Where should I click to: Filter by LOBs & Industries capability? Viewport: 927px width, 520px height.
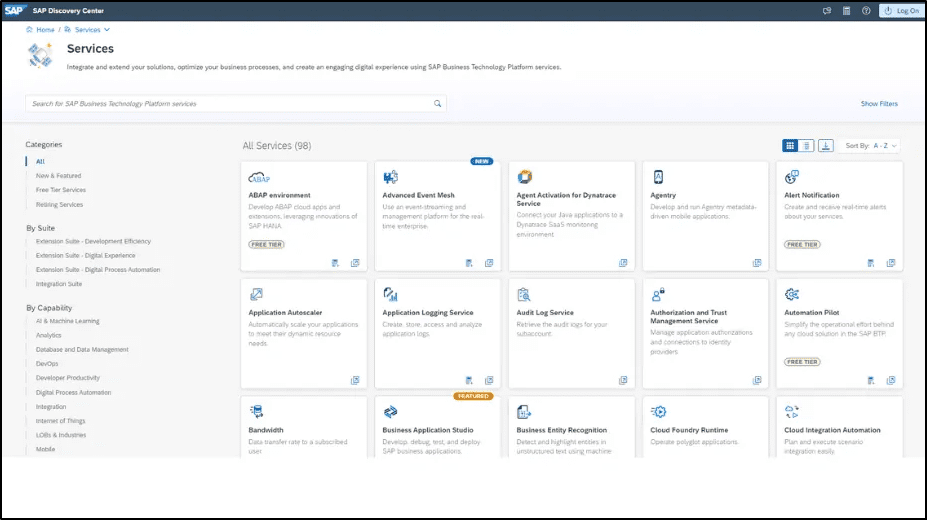coord(61,435)
